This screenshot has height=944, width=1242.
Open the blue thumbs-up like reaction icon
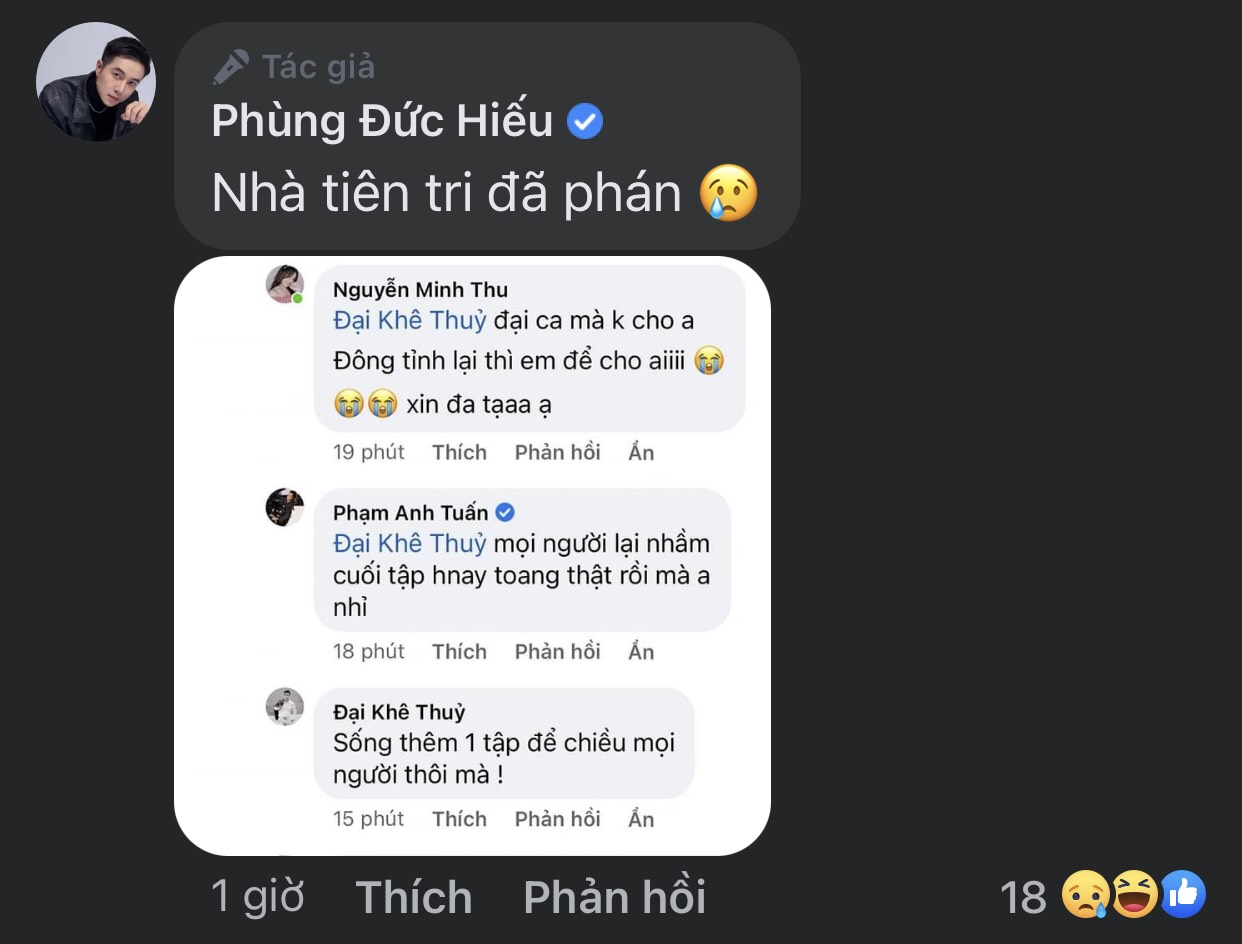(x=1183, y=895)
